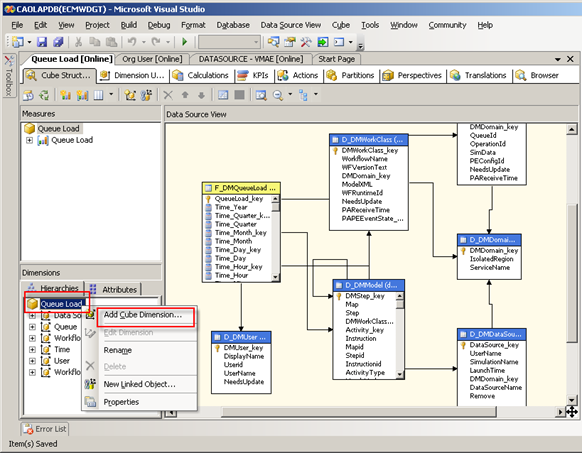
Task: Open the Perspectives tab
Action: click(412, 75)
